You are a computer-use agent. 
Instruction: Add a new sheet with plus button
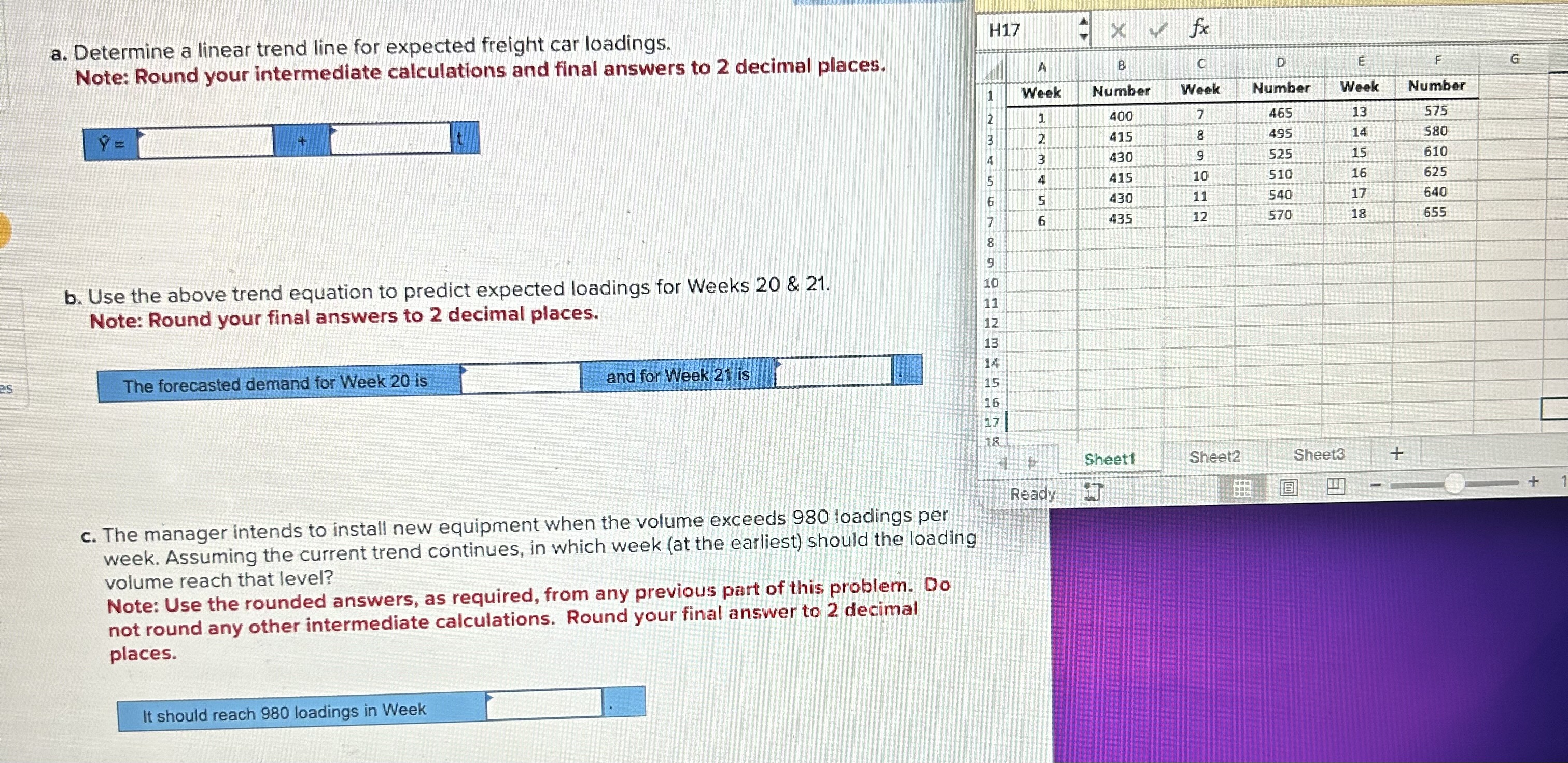pyautogui.click(x=1397, y=453)
